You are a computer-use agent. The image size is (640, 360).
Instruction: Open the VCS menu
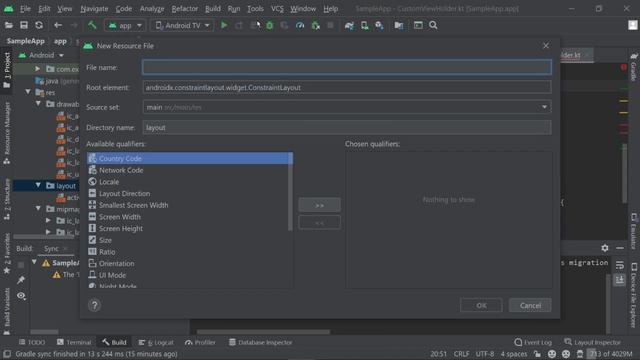(x=277, y=9)
